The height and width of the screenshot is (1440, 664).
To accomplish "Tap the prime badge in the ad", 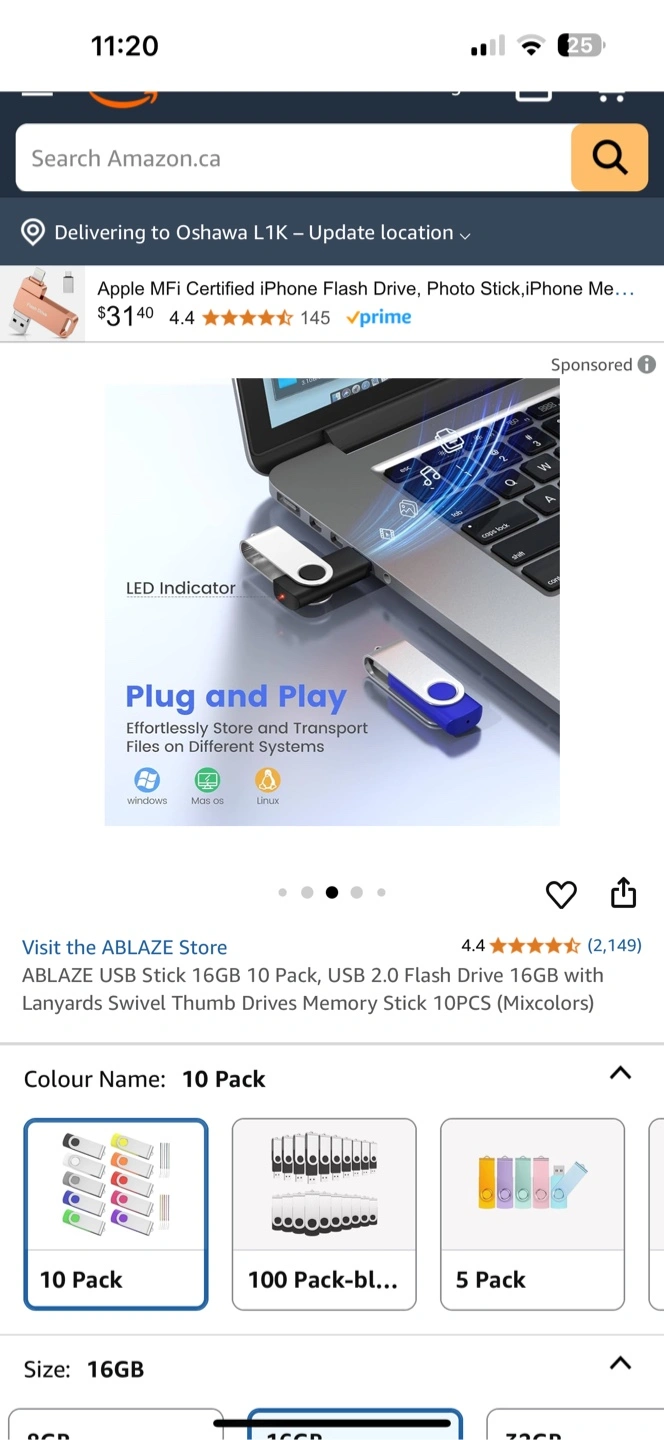I will tap(379, 317).
